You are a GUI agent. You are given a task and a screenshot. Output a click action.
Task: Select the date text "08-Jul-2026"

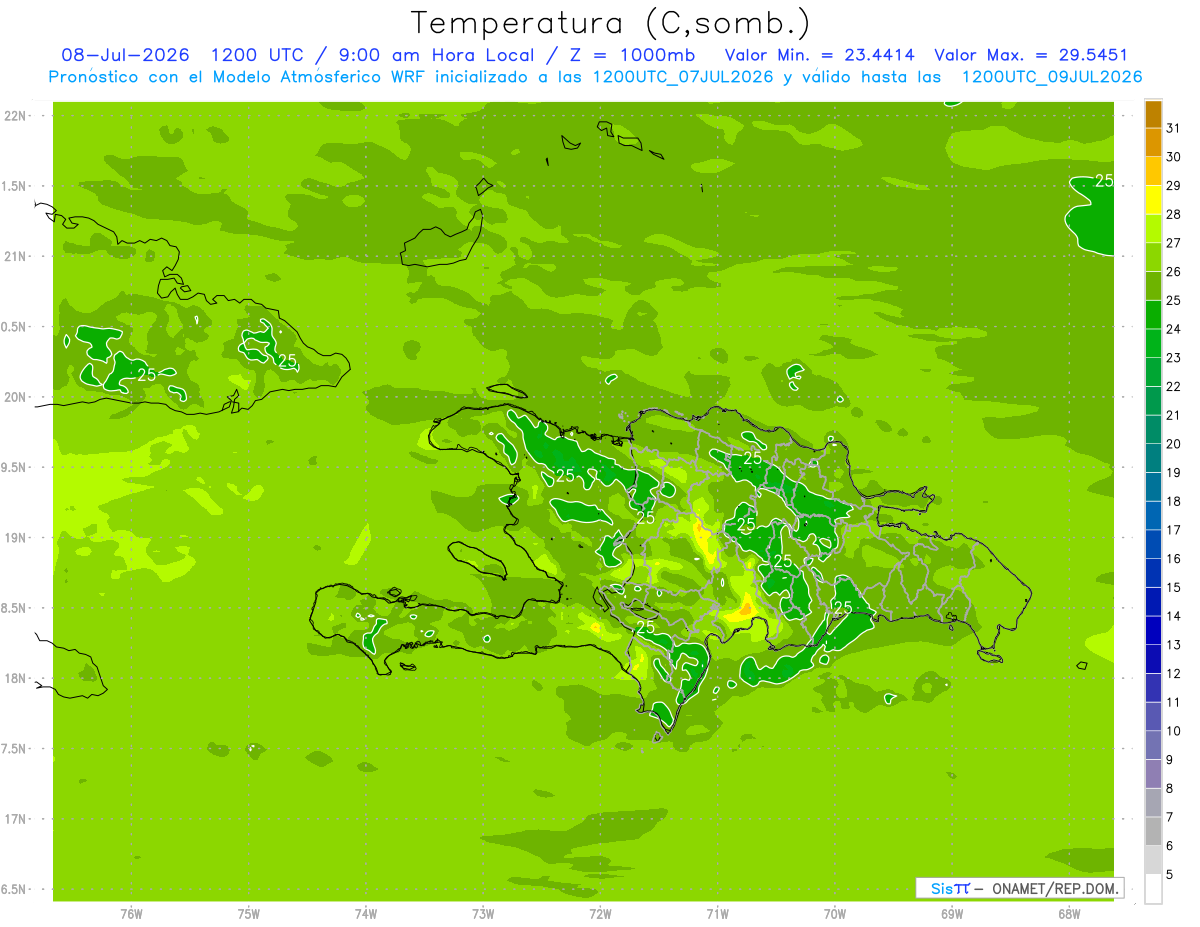tap(125, 55)
